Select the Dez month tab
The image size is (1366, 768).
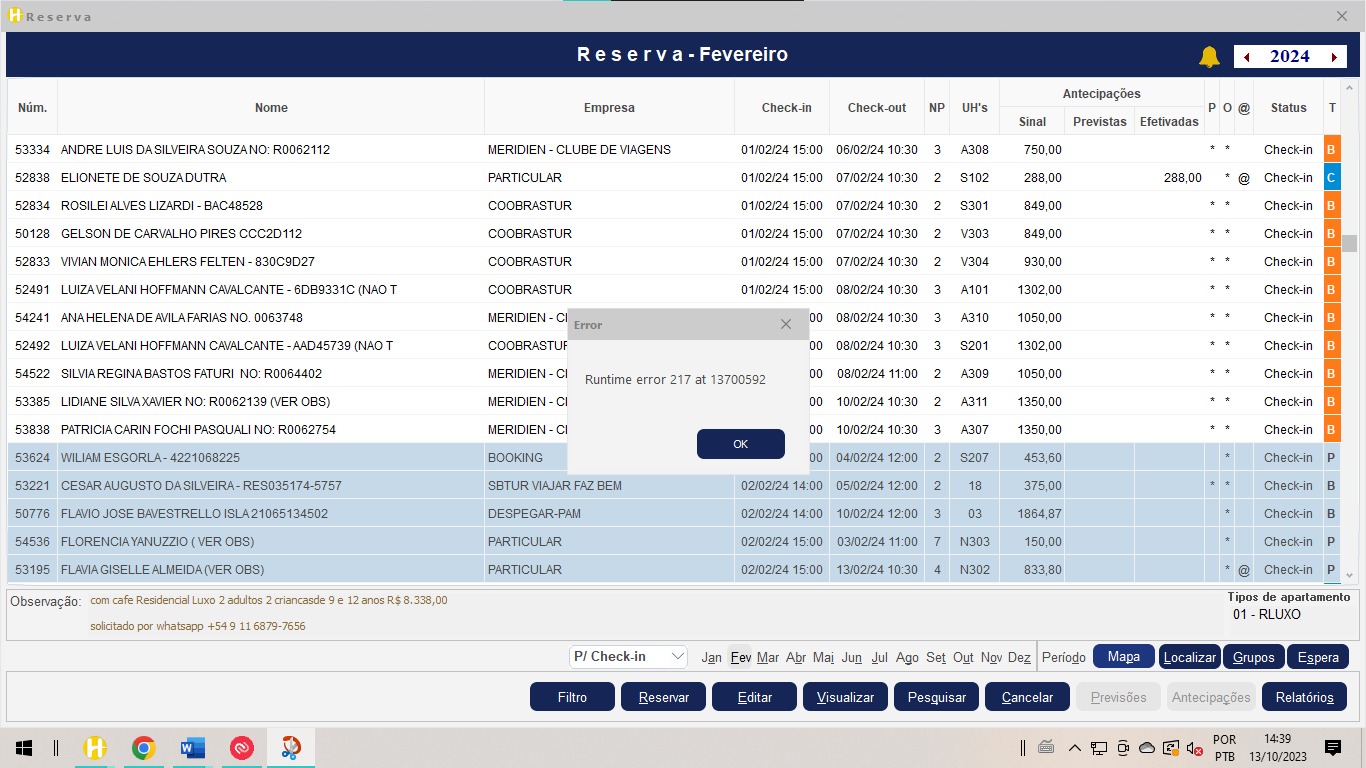click(1019, 658)
